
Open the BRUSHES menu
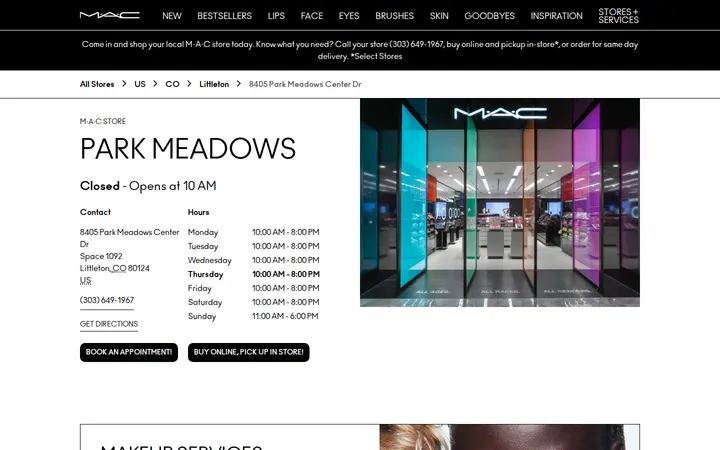tap(394, 16)
